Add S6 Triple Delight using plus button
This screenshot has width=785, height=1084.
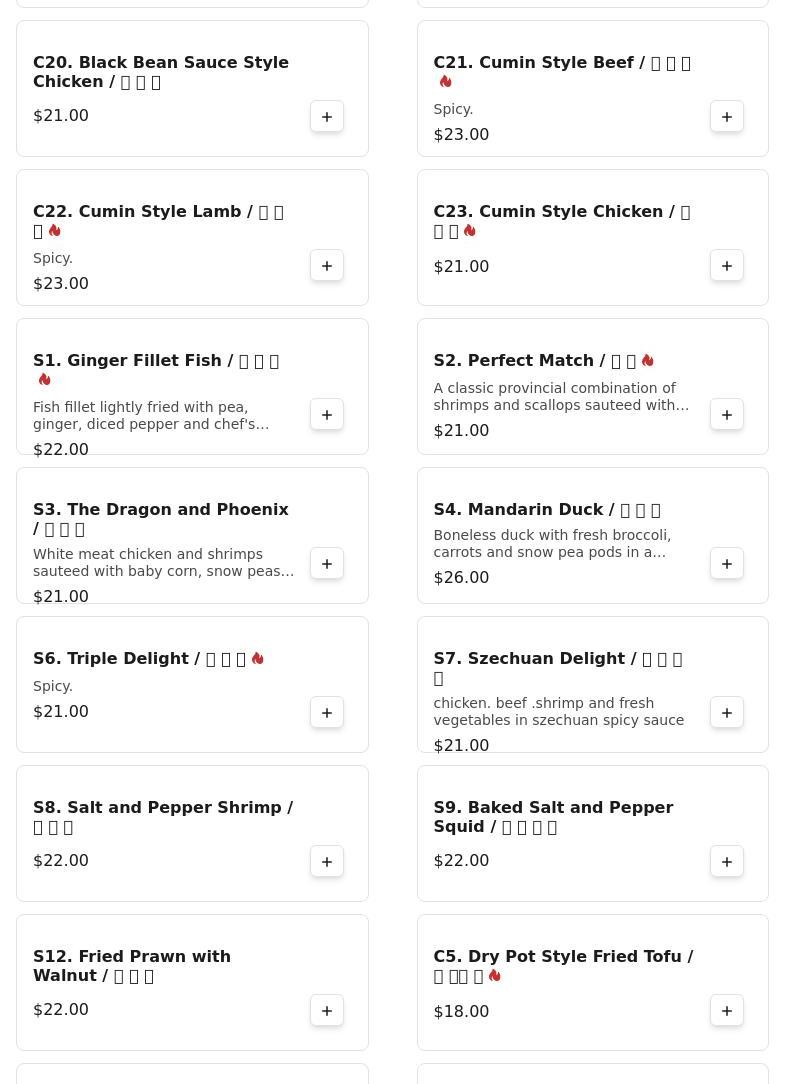[327, 713]
